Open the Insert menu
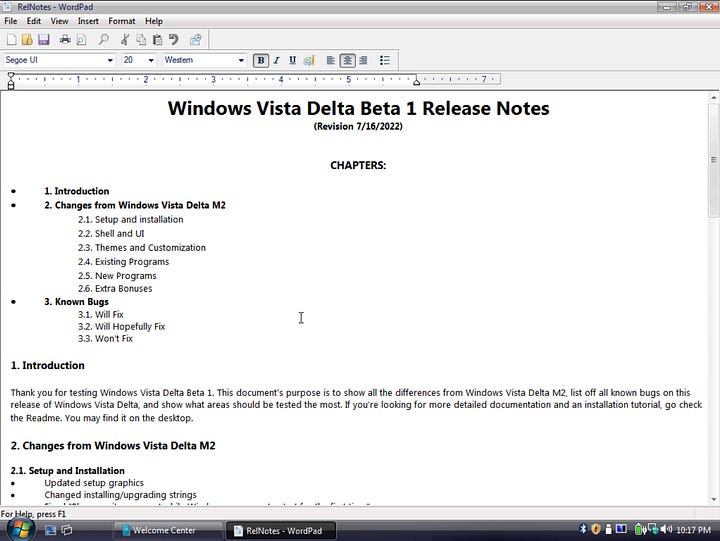Screen dimensions: 720x541 tap(88, 21)
